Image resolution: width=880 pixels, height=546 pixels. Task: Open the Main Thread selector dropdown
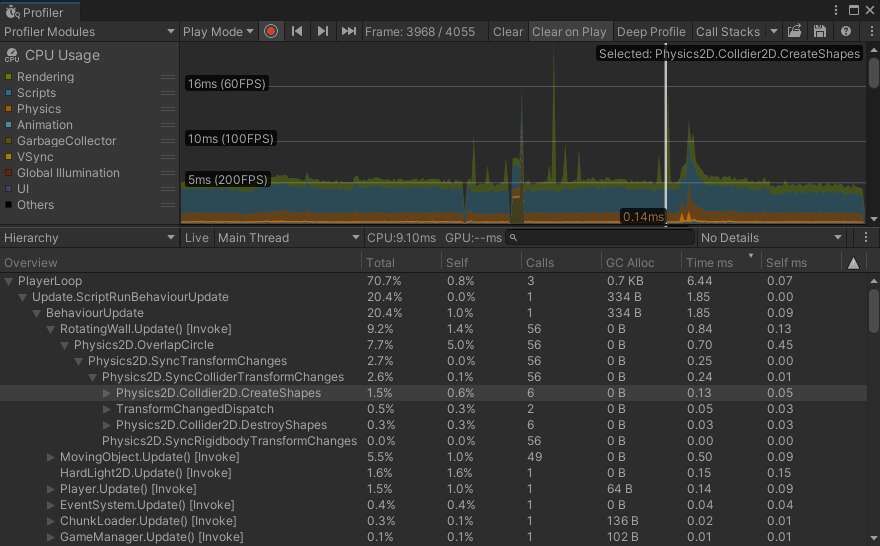pyautogui.click(x=288, y=238)
